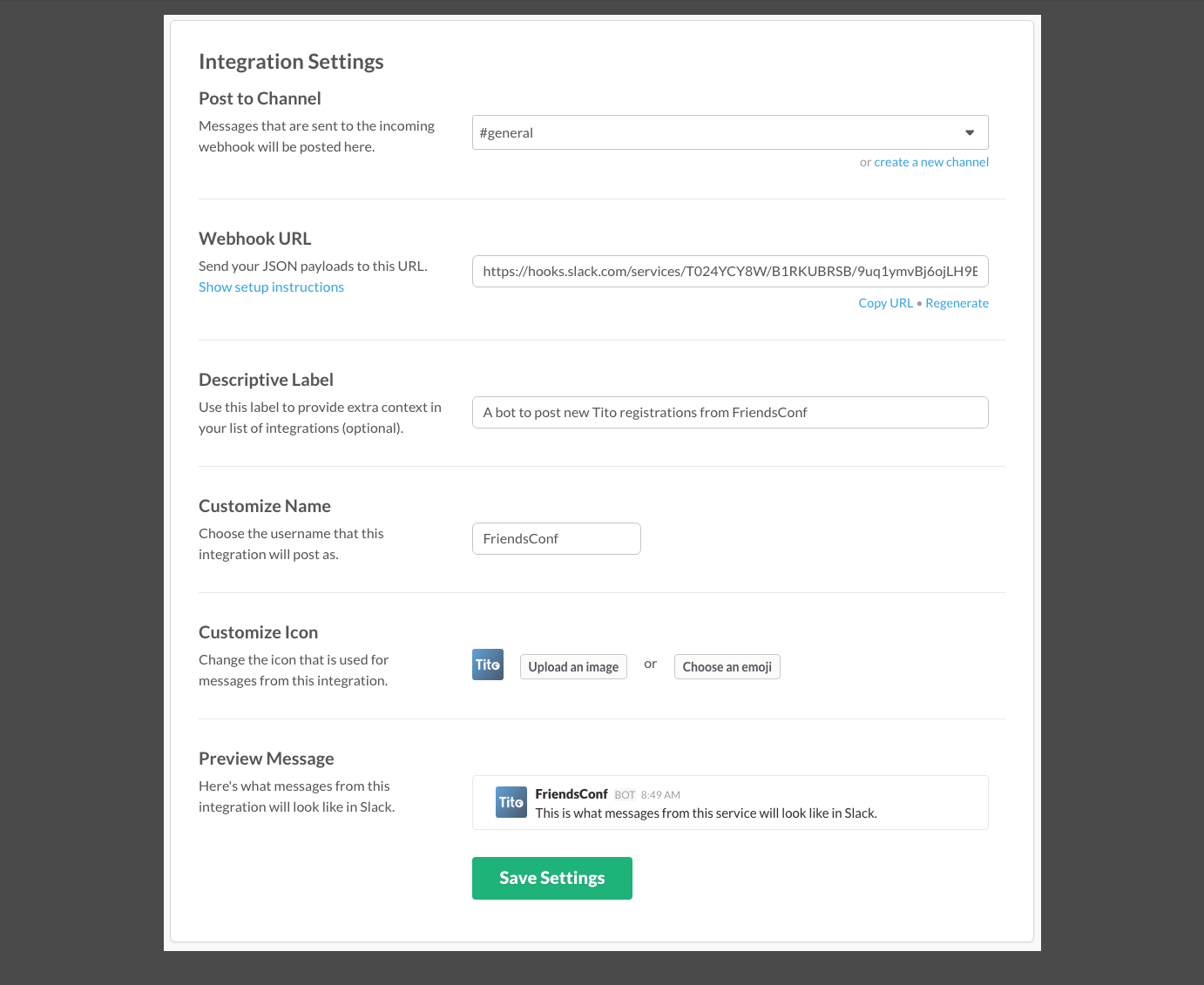1204x985 pixels.
Task: Click FriendsConf name in preview message
Action: [x=572, y=794]
